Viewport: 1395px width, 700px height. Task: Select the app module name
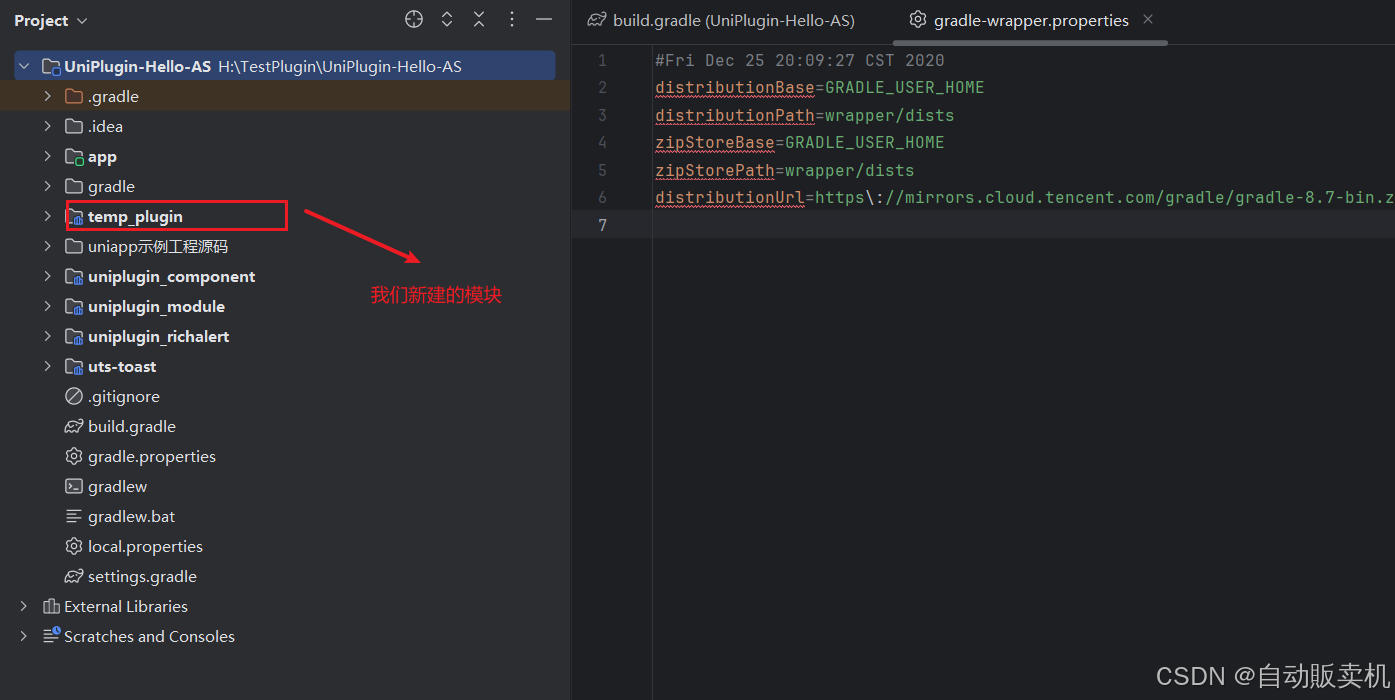click(x=102, y=157)
